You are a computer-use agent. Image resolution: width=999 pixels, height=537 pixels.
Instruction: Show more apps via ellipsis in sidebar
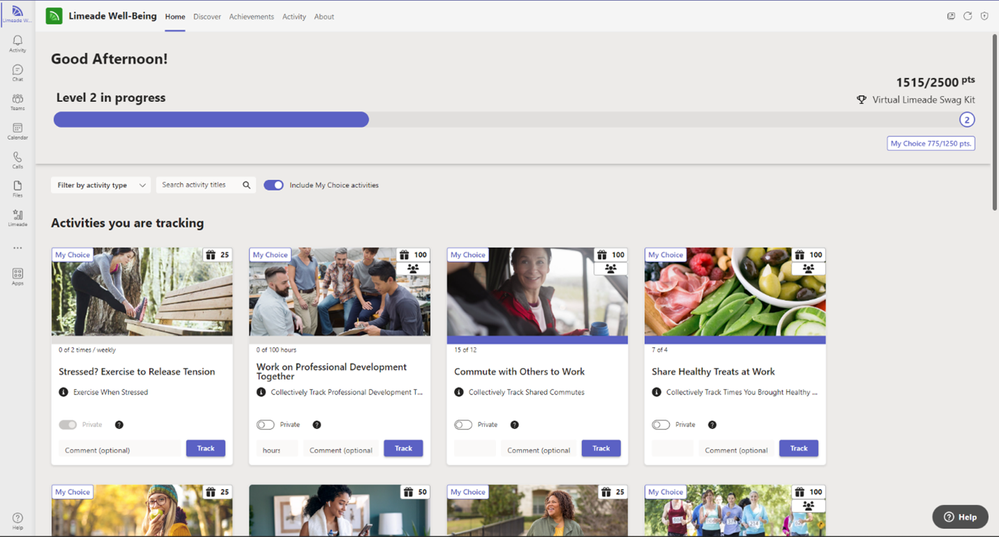pyautogui.click(x=17, y=248)
